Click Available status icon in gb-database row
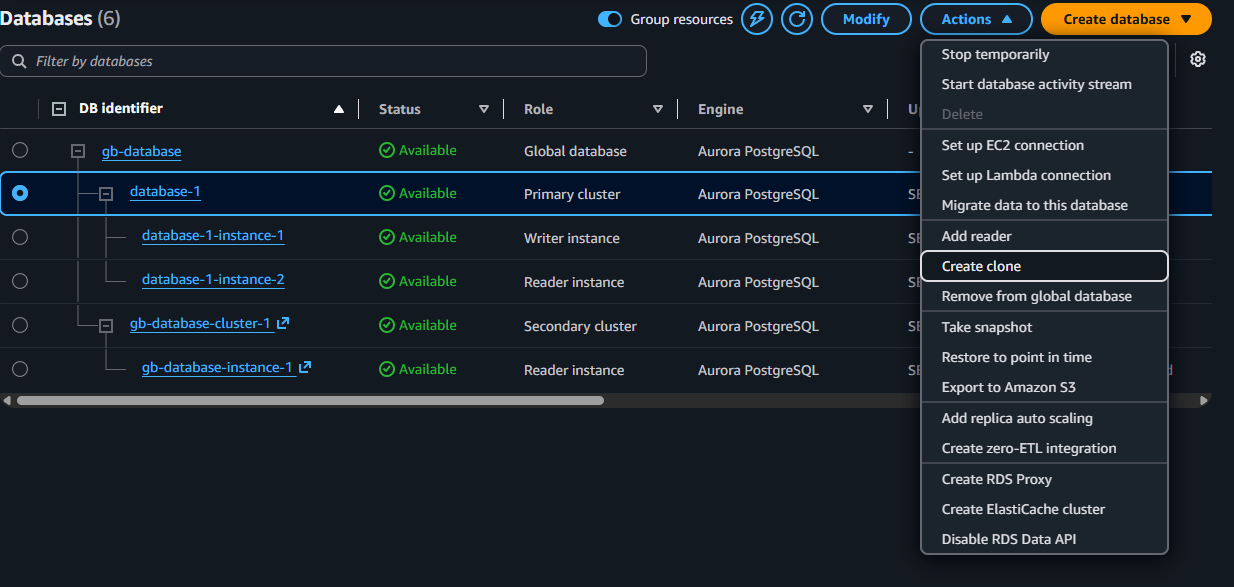 [387, 151]
